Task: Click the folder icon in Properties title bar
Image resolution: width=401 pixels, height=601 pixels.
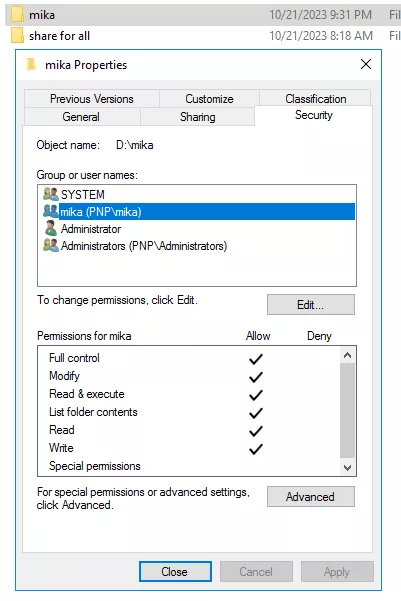Action: (31, 64)
